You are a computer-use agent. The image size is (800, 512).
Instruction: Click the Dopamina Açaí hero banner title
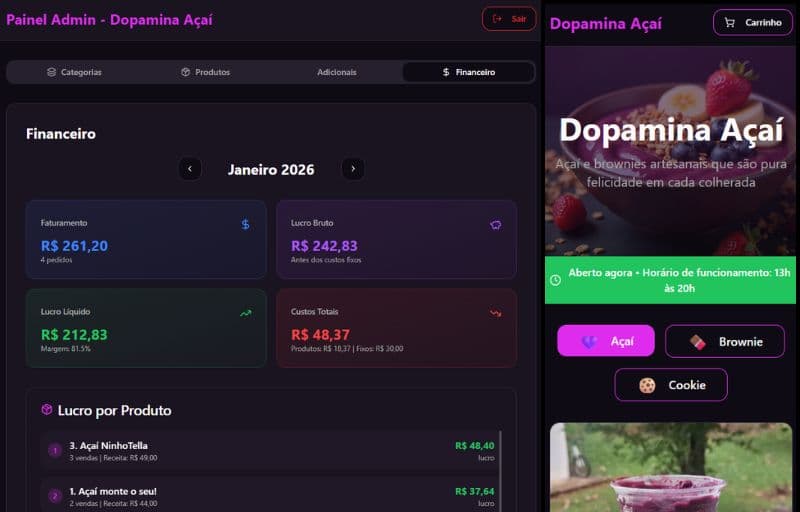(x=671, y=130)
